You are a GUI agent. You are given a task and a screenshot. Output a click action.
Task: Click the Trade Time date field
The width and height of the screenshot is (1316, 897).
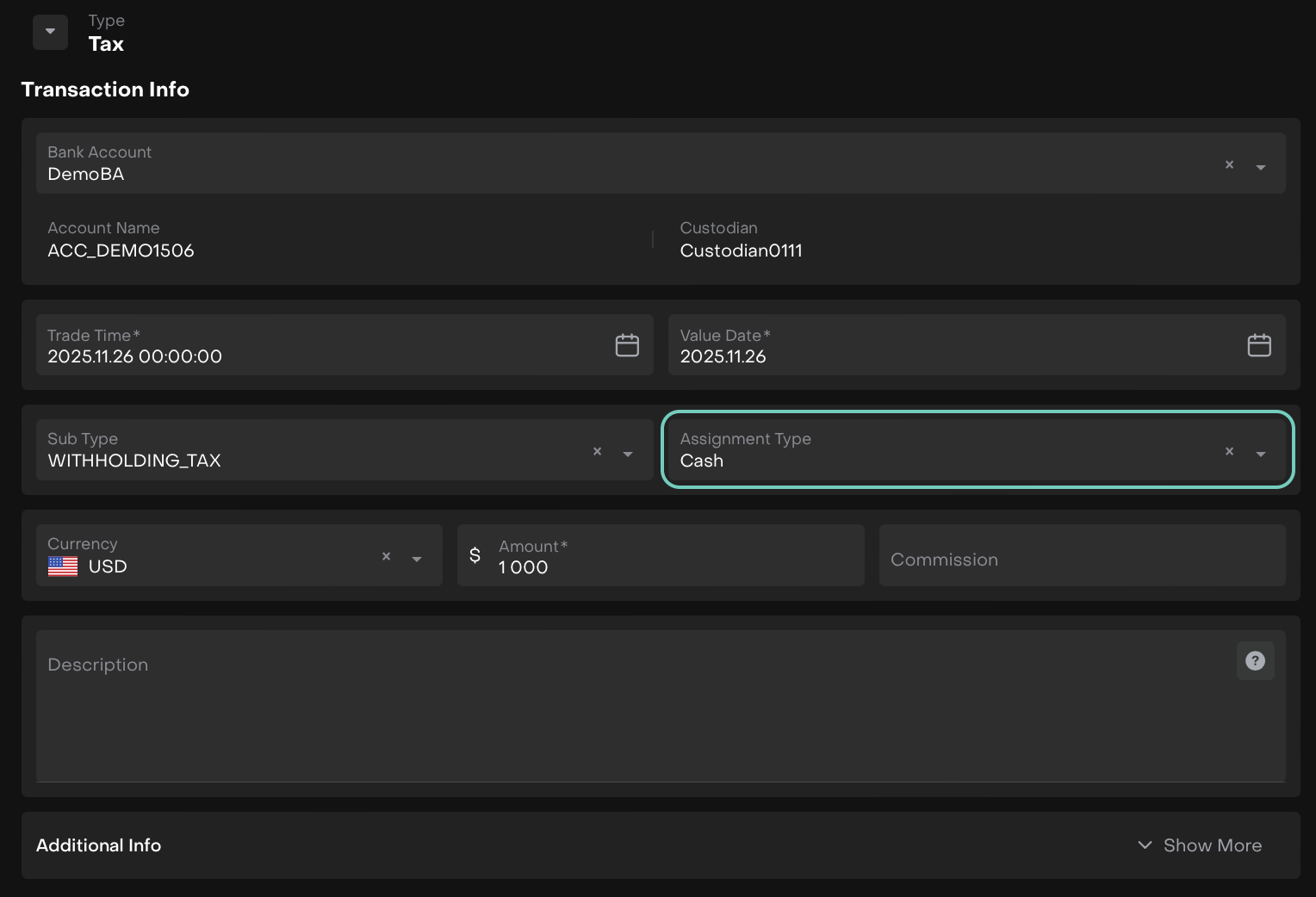click(x=319, y=356)
